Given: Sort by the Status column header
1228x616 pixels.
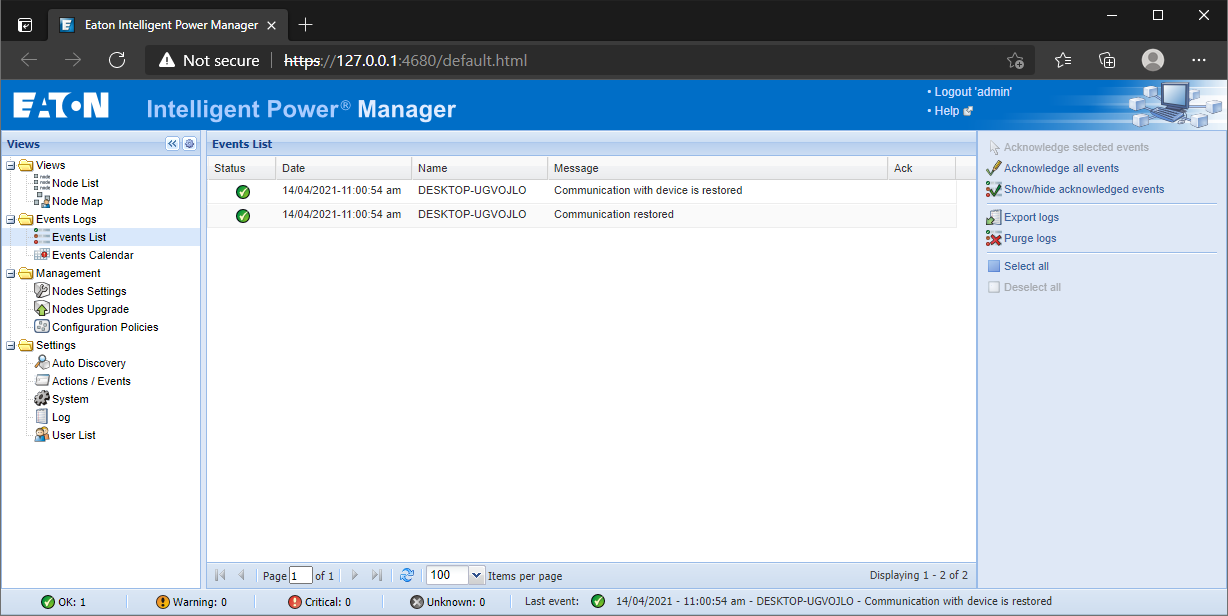Looking at the screenshot, I should pos(241,168).
